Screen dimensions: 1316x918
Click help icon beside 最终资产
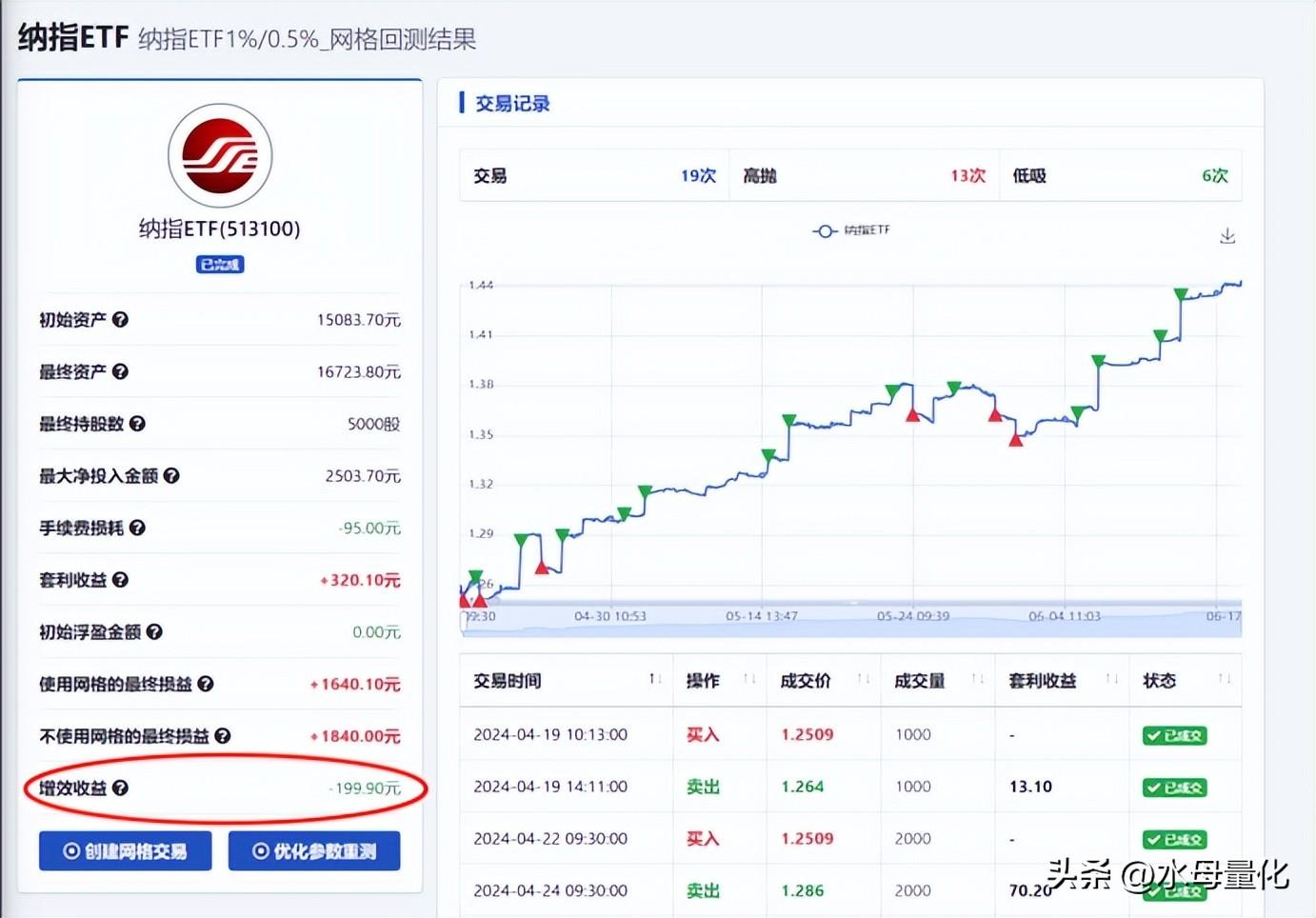120,371
